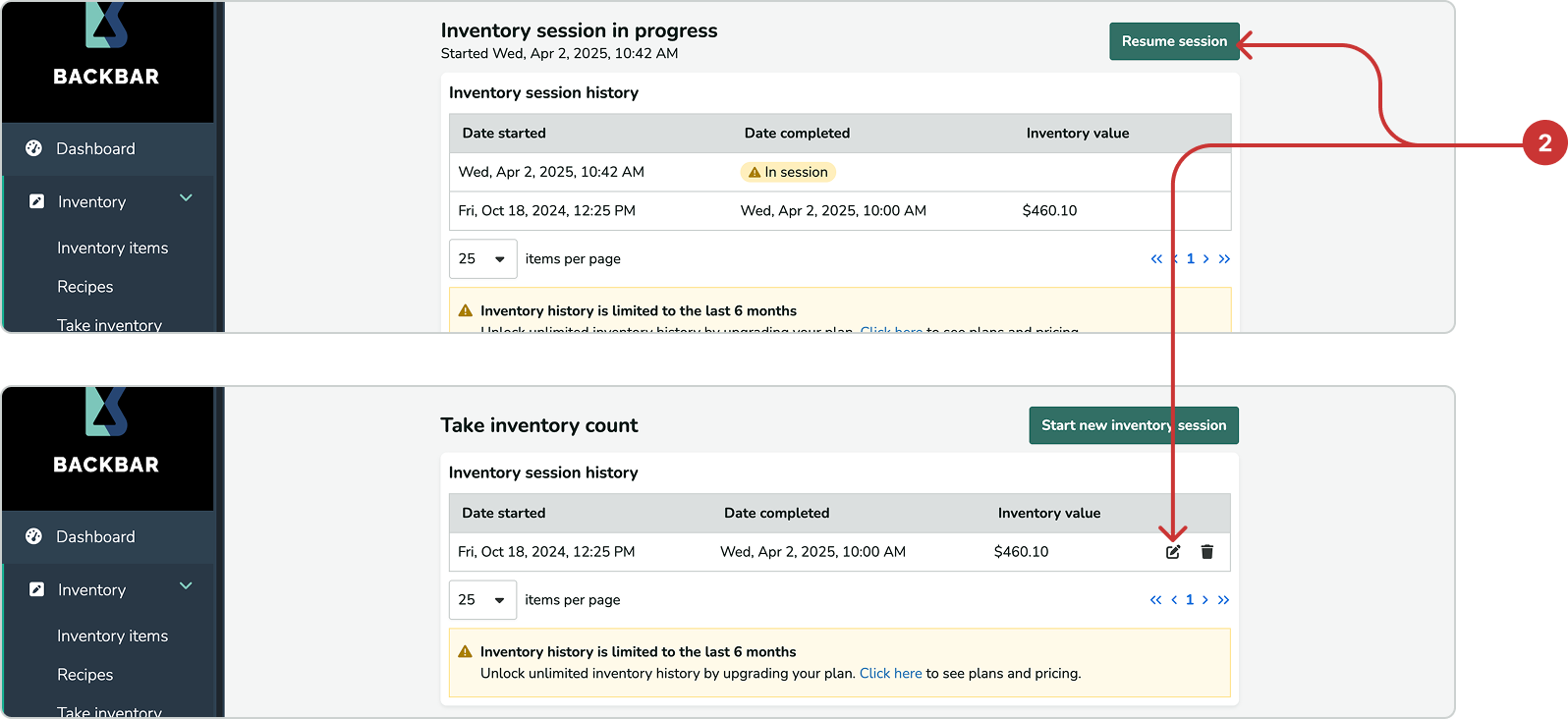Go to last page in bottom panel pagination
This screenshot has height=719, width=1568.
point(1223,600)
